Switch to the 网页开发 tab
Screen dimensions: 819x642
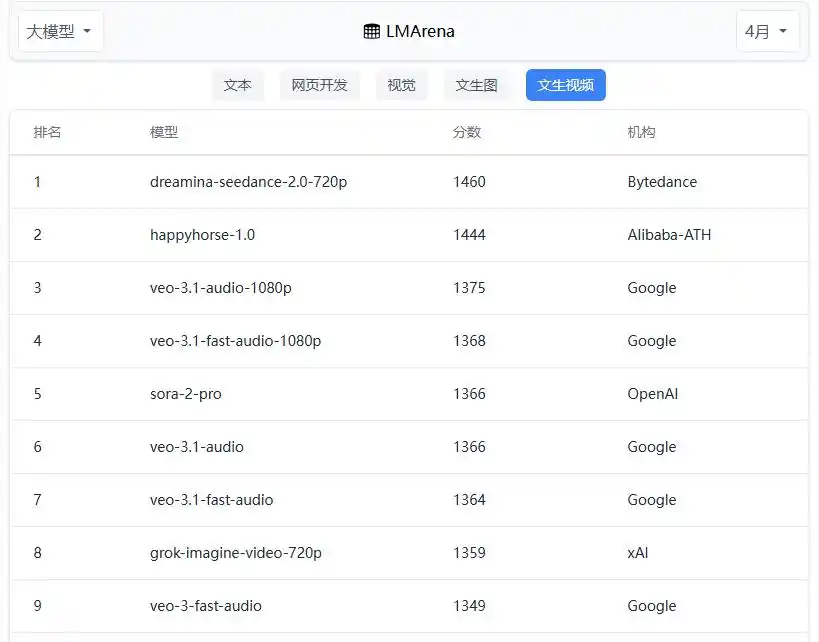click(320, 85)
